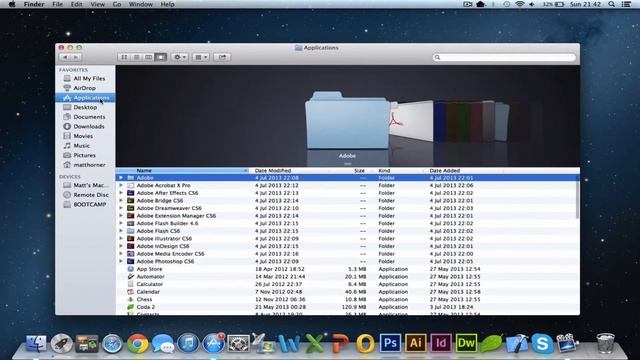Launch Photoshop from the Dock
640x360 pixels.
pyautogui.click(x=390, y=343)
